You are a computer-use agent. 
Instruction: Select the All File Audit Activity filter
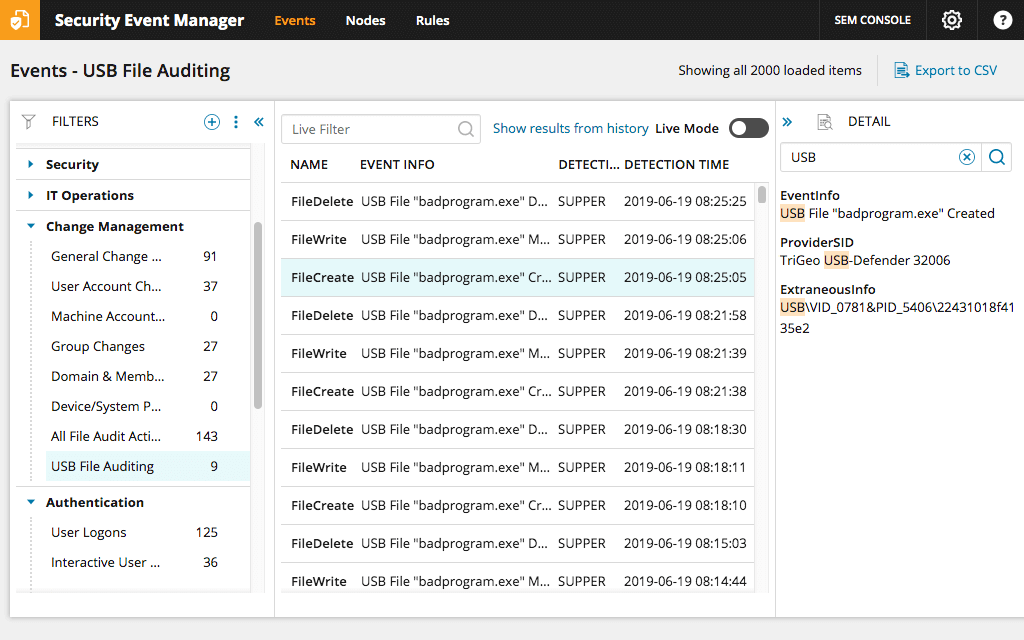[105, 436]
